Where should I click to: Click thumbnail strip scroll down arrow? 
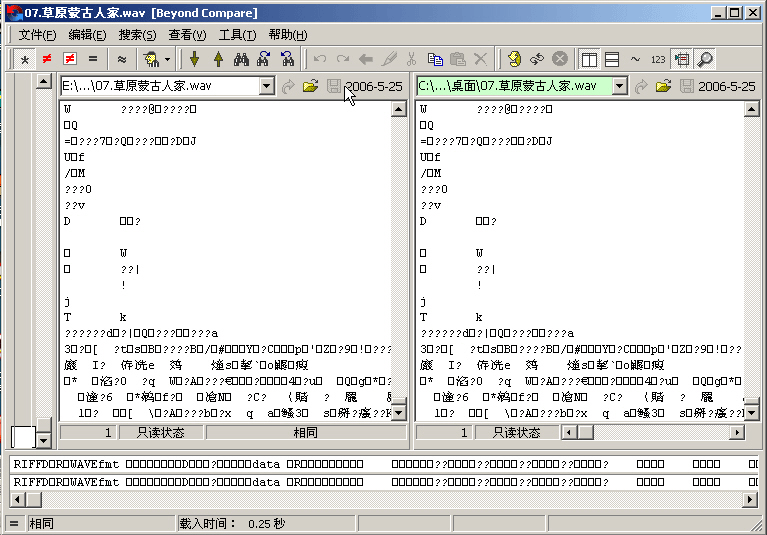coord(44,441)
